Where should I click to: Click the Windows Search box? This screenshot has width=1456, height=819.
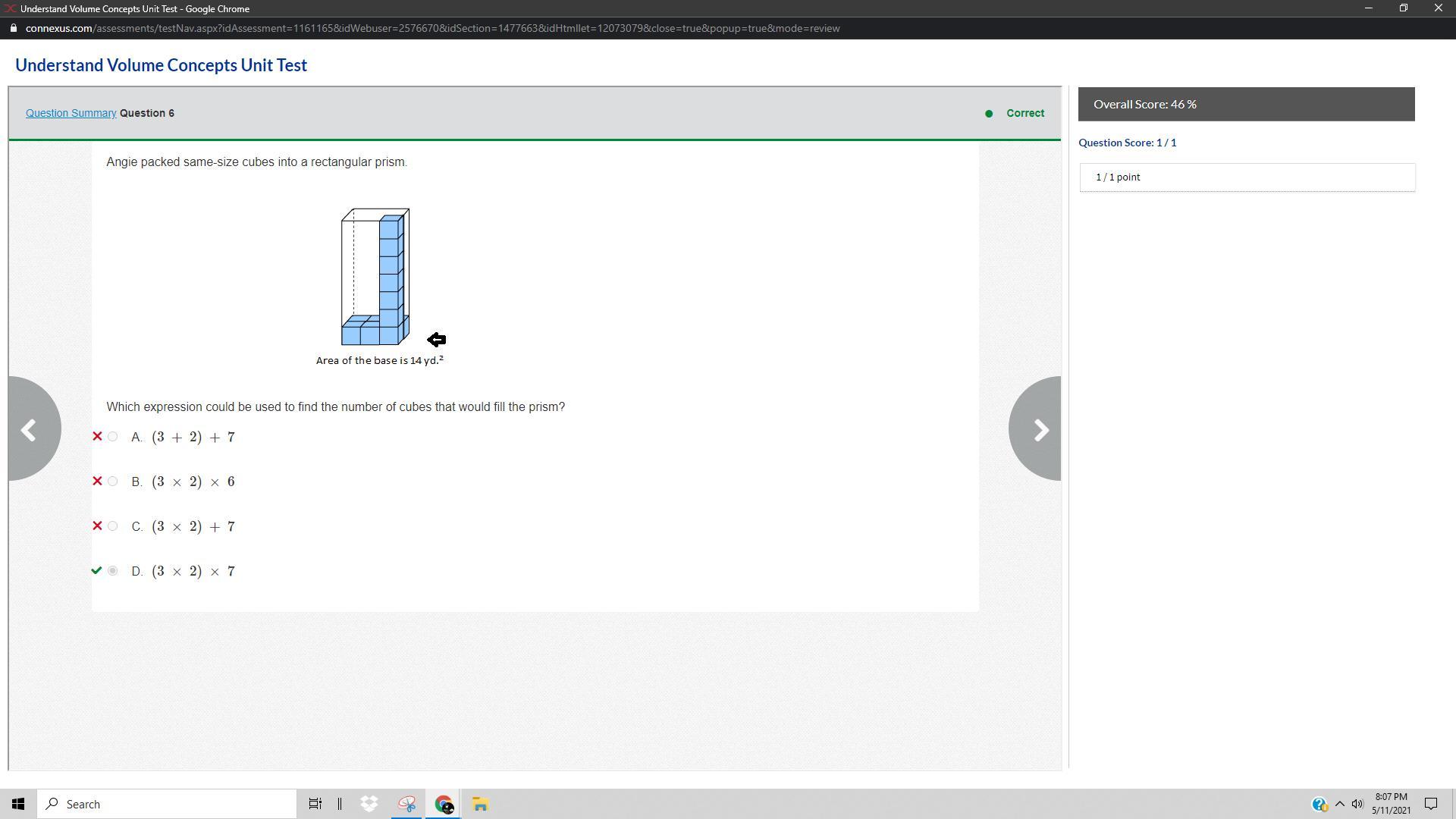[167, 804]
